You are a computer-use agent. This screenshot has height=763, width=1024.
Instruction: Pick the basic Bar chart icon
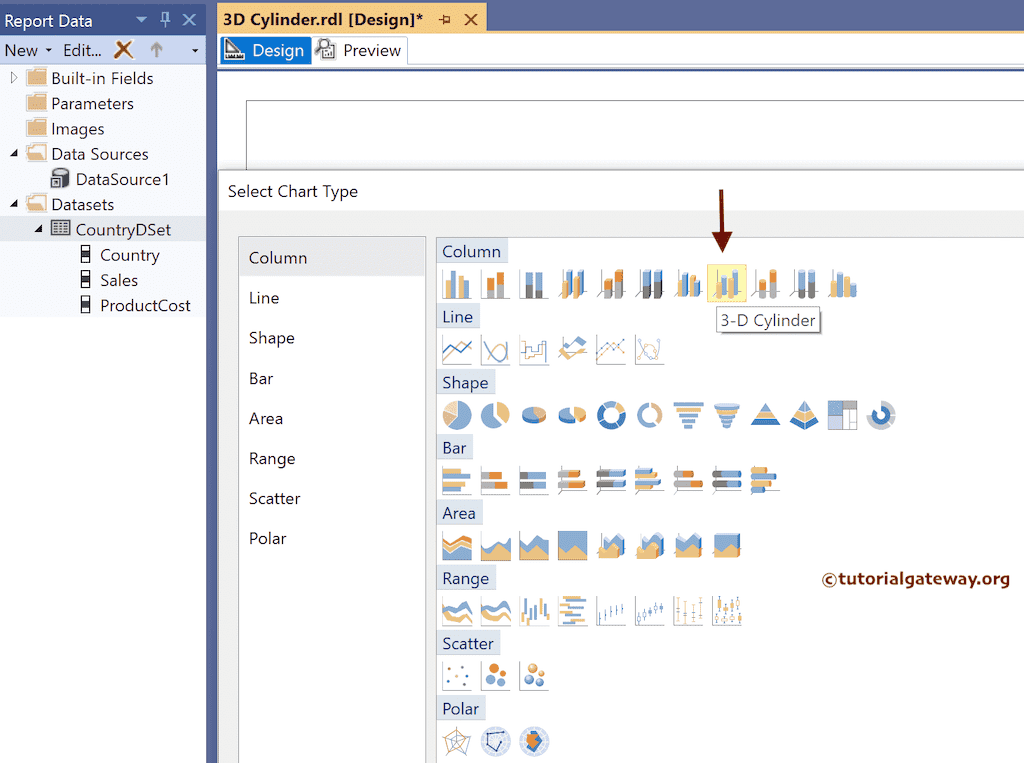pyautogui.click(x=456, y=480)
